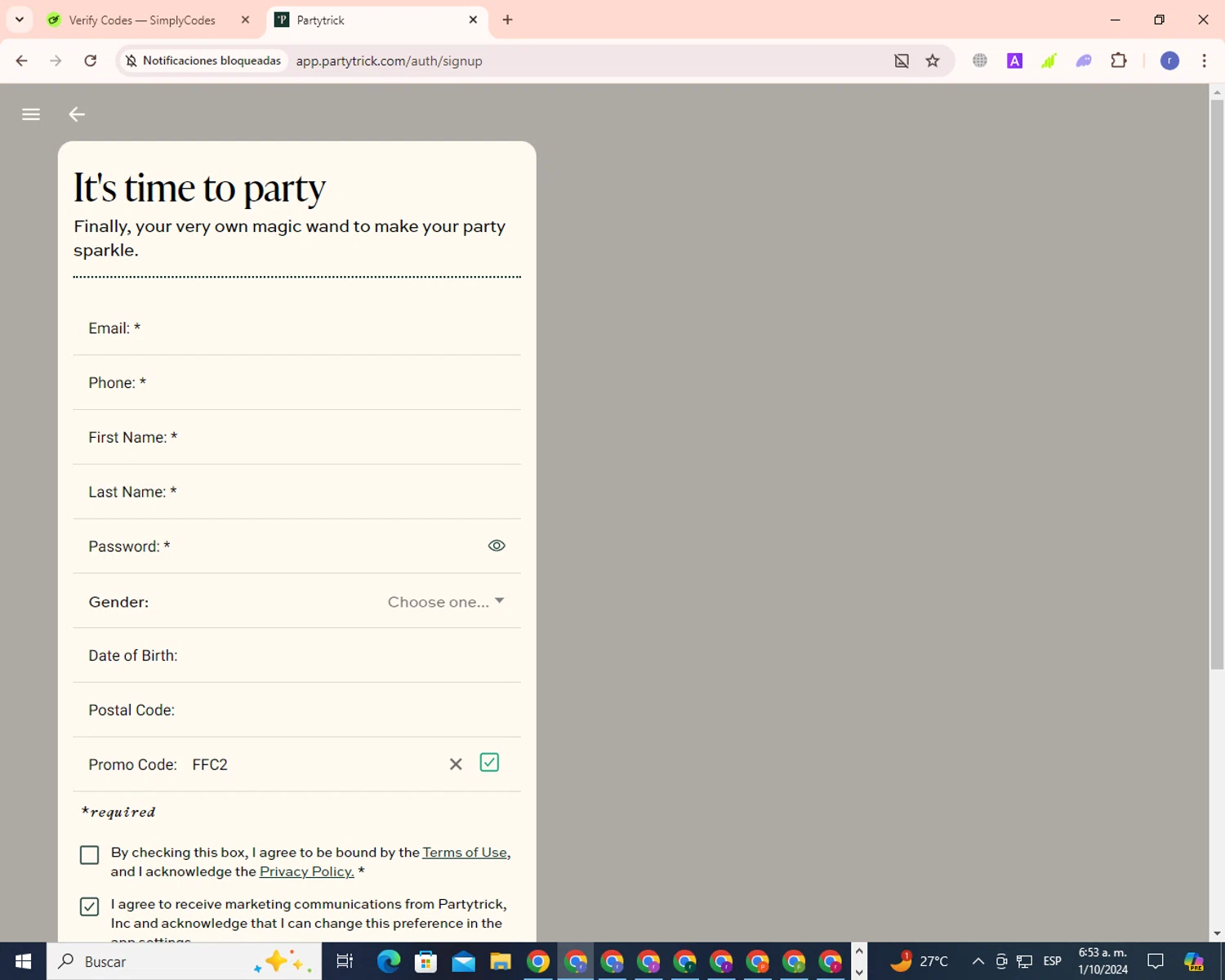Uncheck marketing communications checkbox
1225x980 pixels.
90,906
